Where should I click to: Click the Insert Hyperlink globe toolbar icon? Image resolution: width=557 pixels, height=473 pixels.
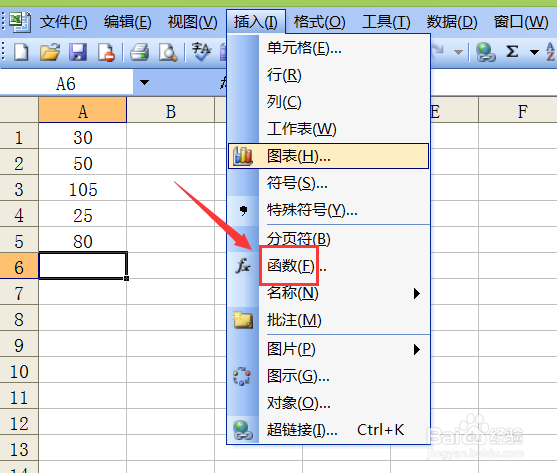486,52
